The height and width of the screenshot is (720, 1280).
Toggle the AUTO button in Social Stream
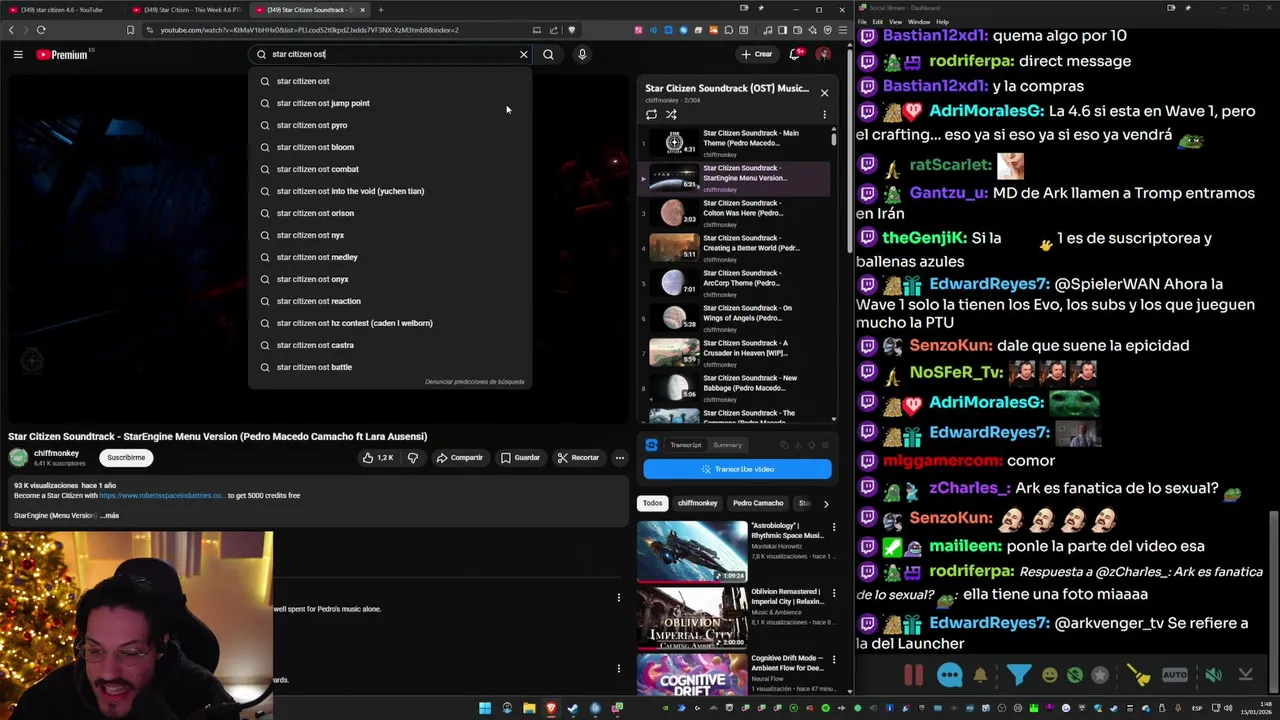(x=1175, y=675)
